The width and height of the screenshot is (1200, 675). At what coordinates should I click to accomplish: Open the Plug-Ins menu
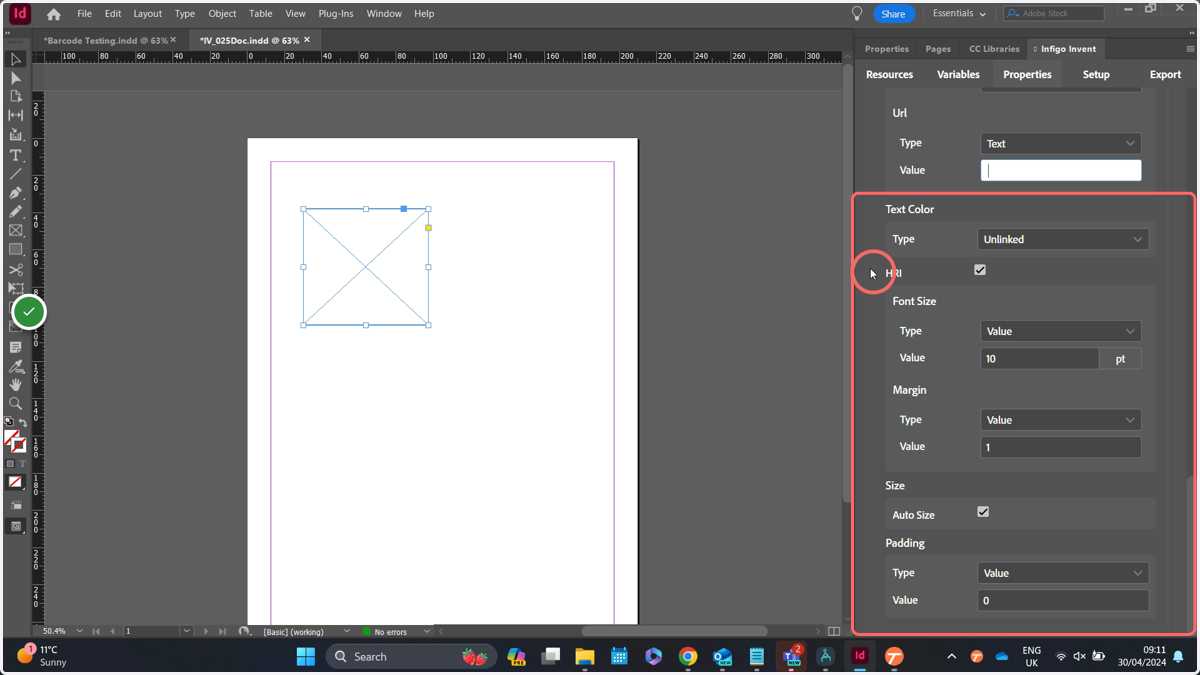[336, 14]
